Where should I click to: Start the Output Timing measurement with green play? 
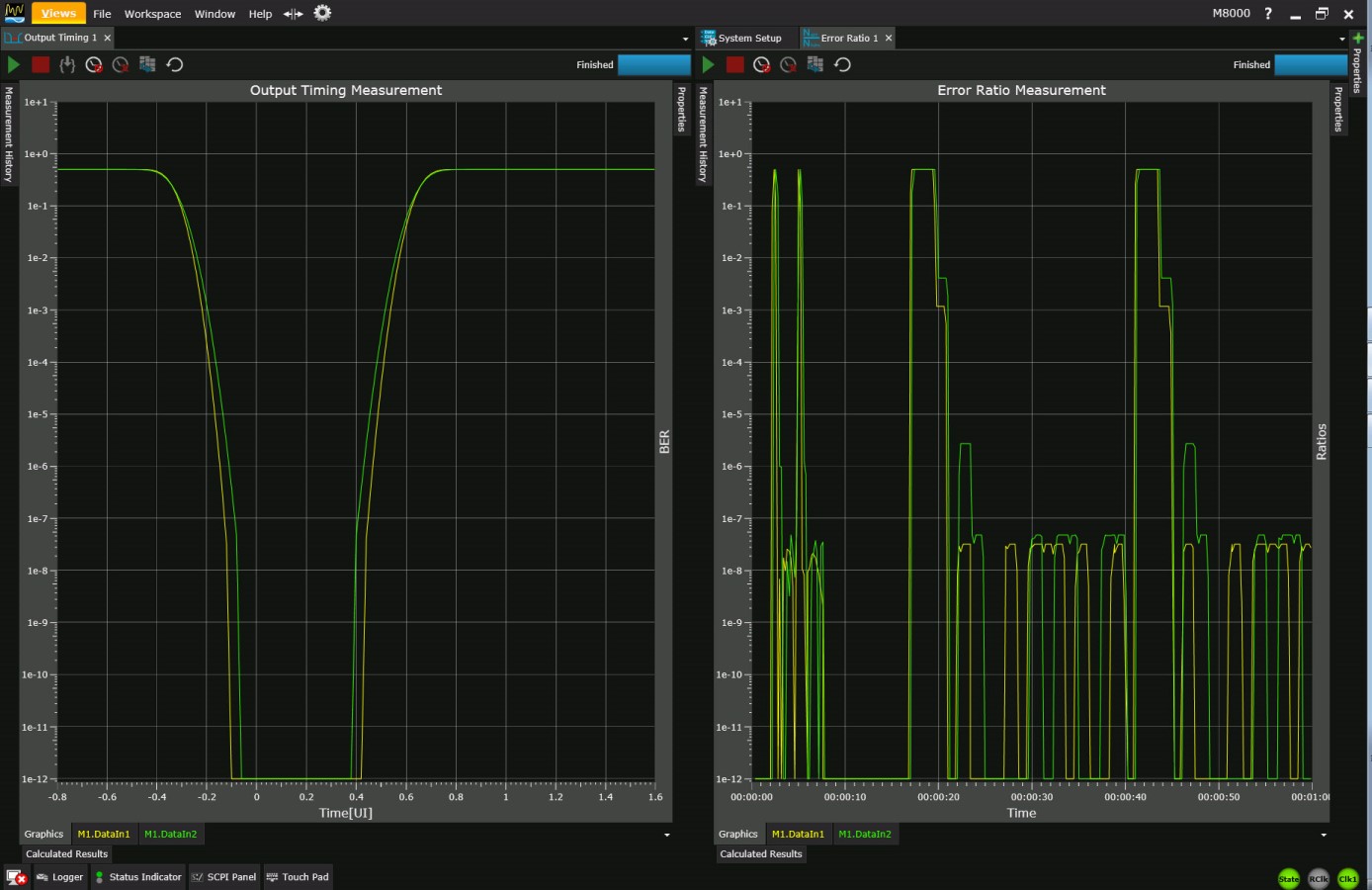point(14,64)
